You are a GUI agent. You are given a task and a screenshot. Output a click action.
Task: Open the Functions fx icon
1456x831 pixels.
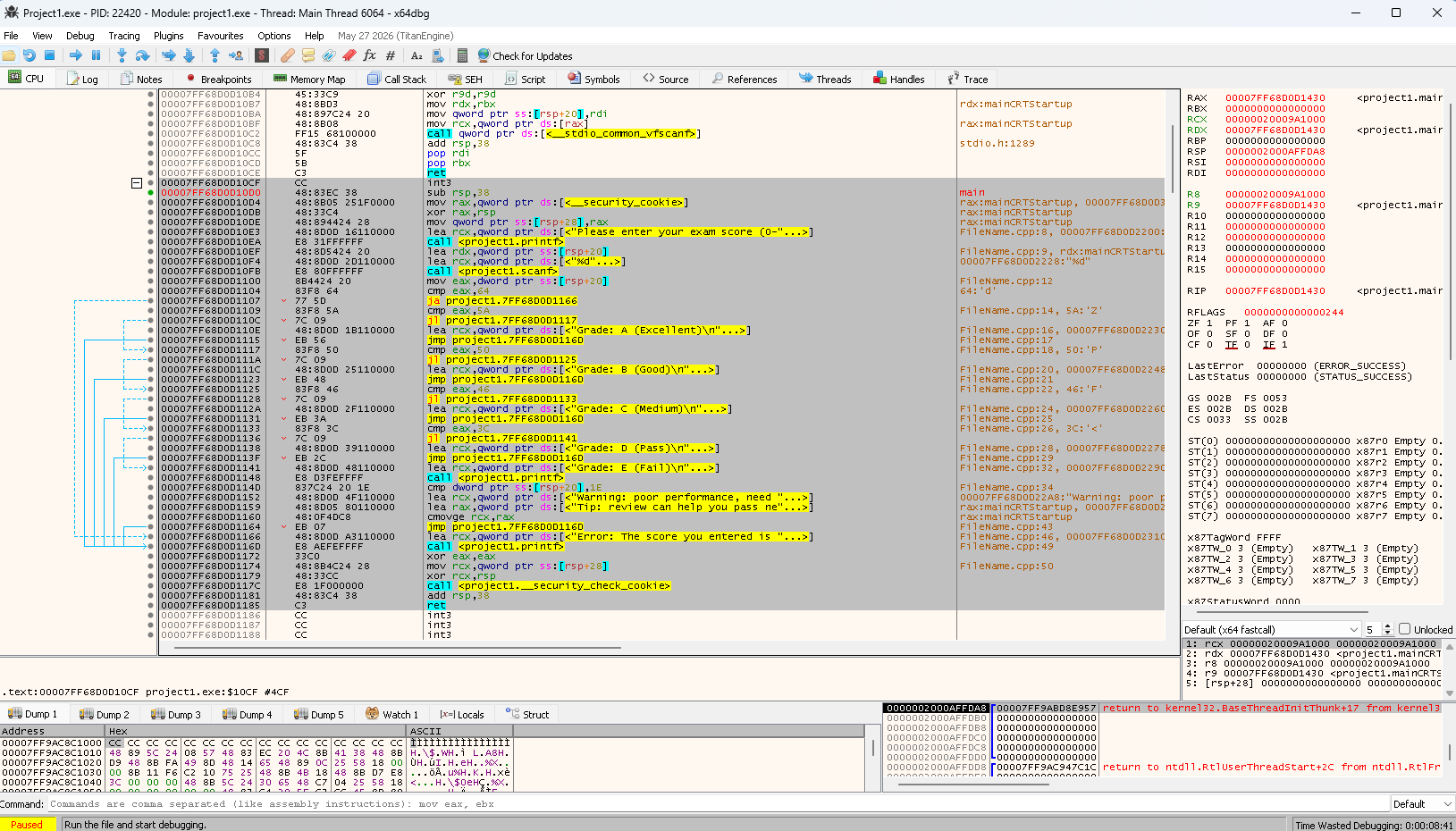coord(369,55)
